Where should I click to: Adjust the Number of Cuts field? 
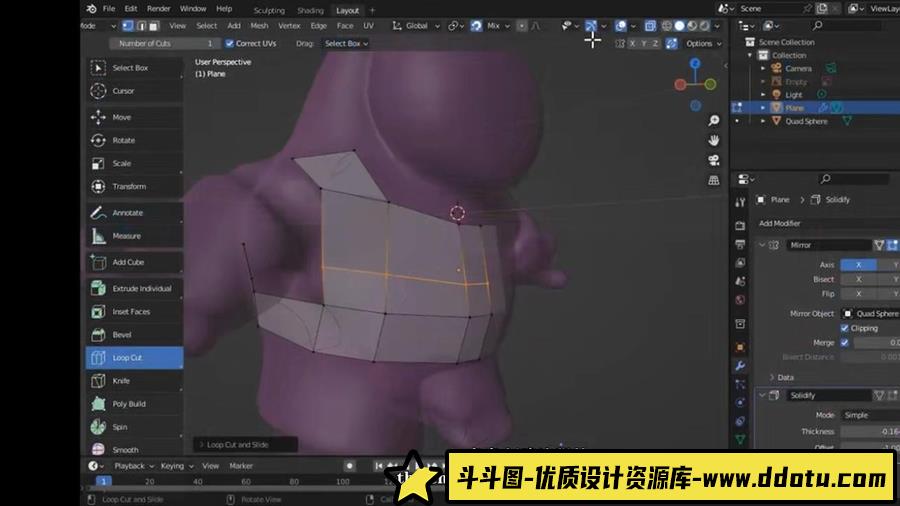164,44
